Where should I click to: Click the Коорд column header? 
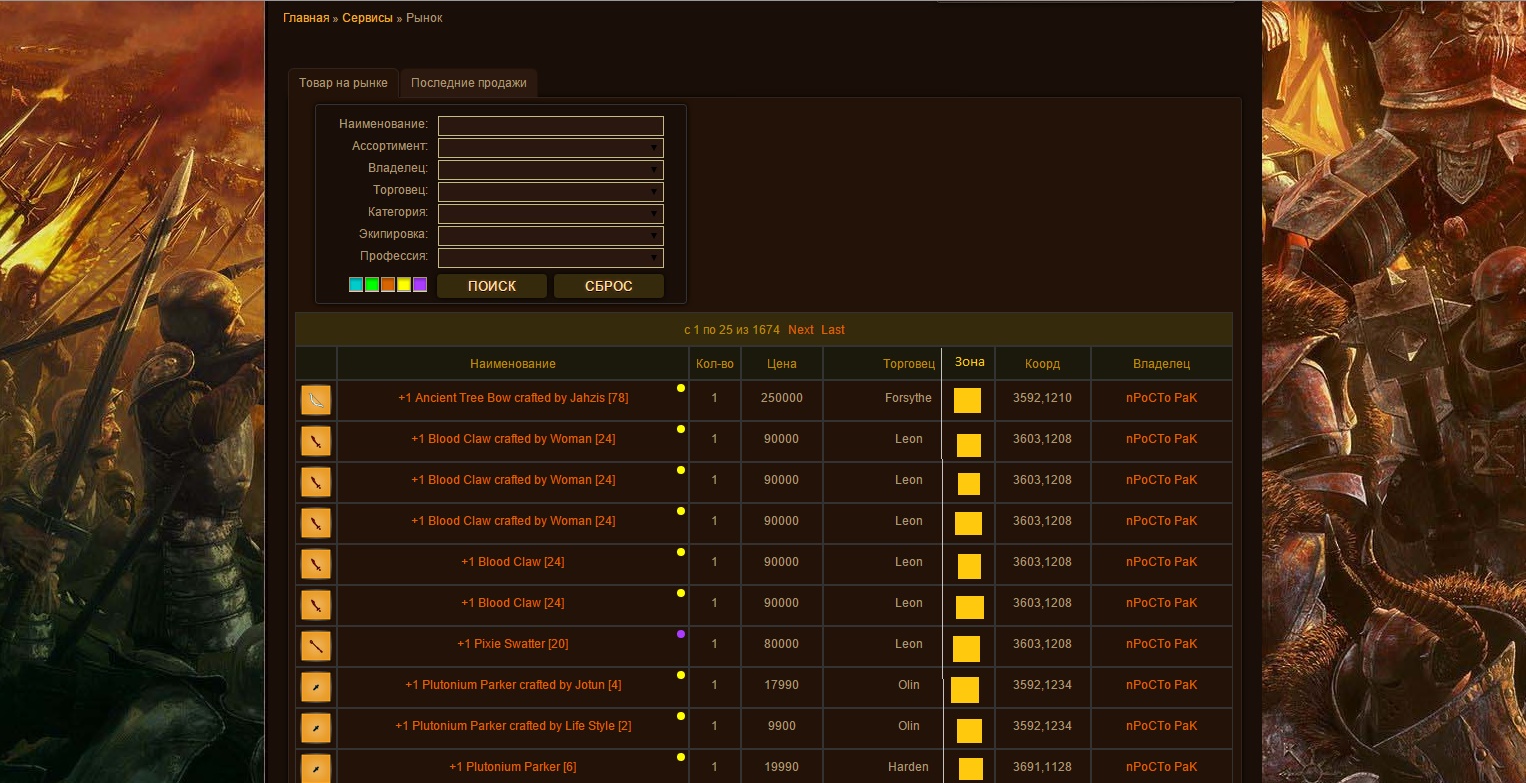(x=1042, y=364)
